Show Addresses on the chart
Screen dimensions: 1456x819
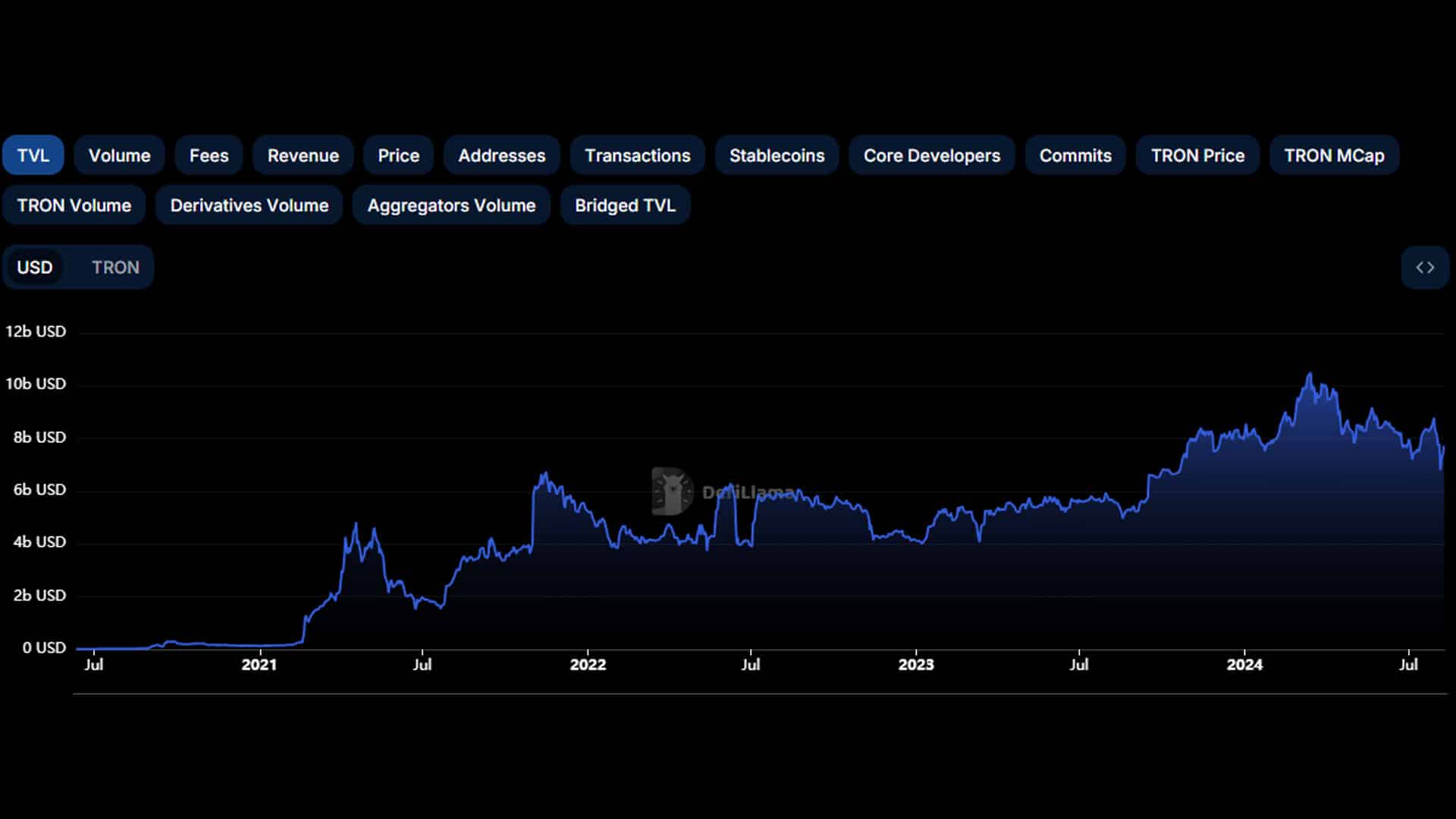coord(502,155)
